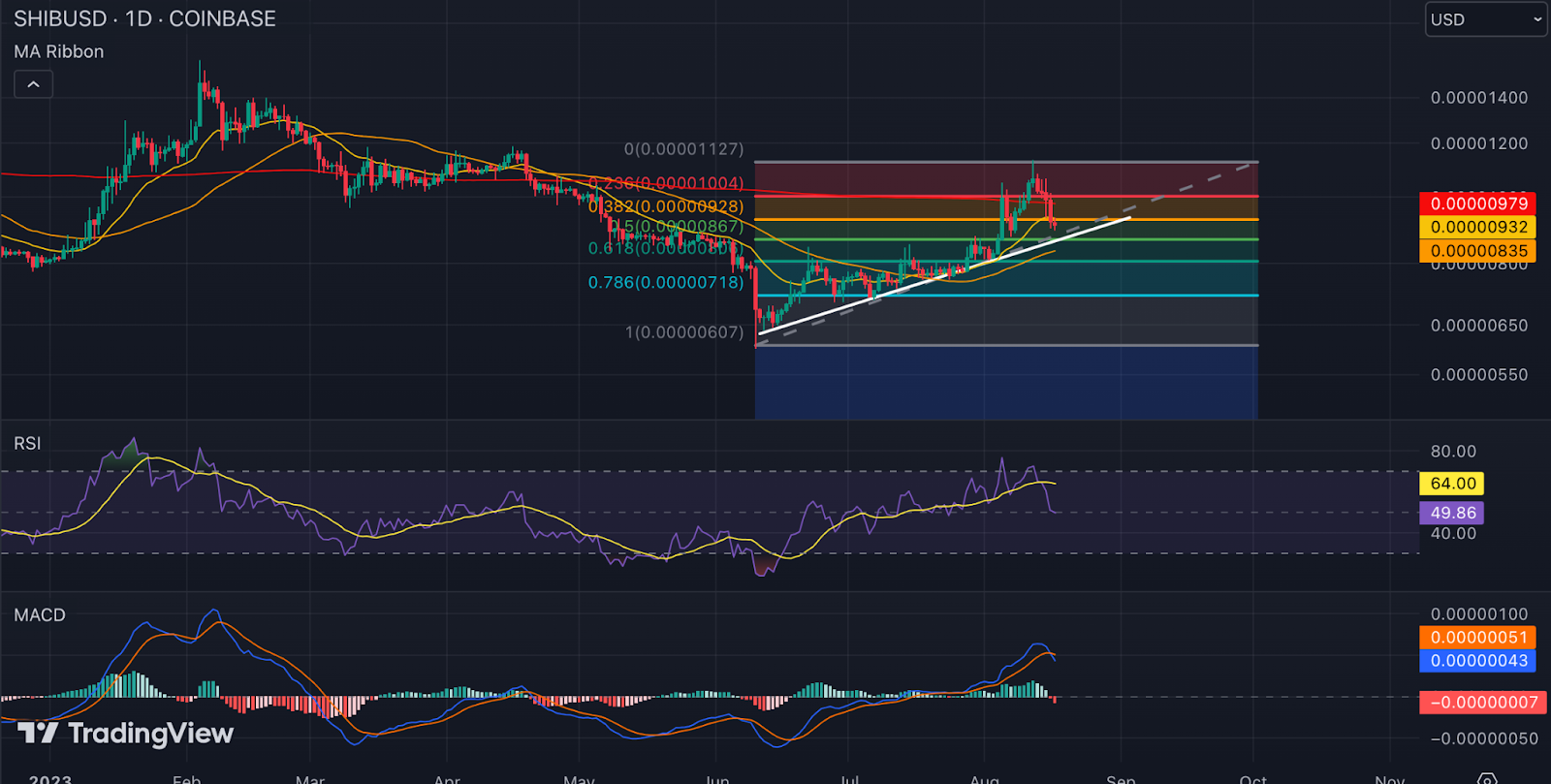
Task: Click the 0.00001200 price scale label
Action: coord(1479,143)
